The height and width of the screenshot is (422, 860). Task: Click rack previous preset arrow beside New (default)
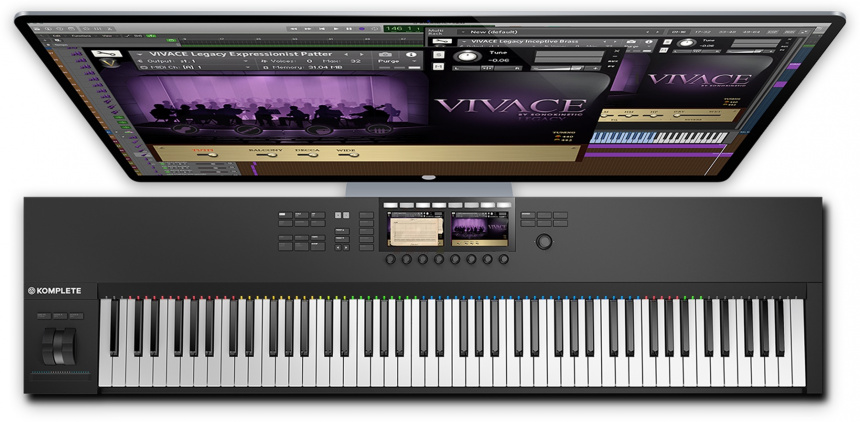[x=649, y=32]
